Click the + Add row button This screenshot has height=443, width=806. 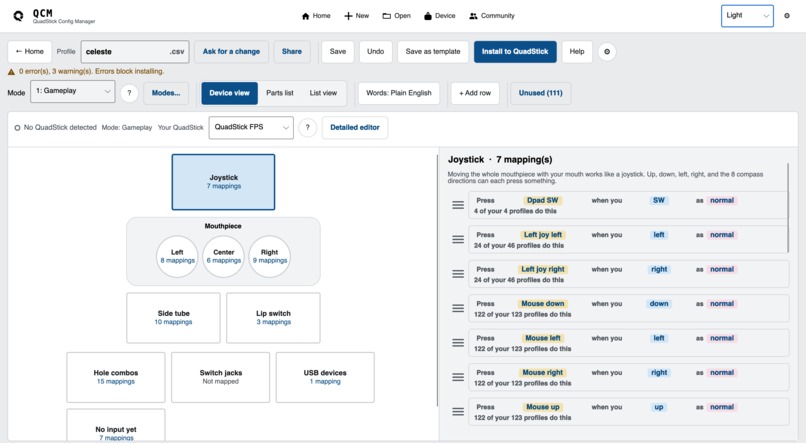click(x=475, y=93)
